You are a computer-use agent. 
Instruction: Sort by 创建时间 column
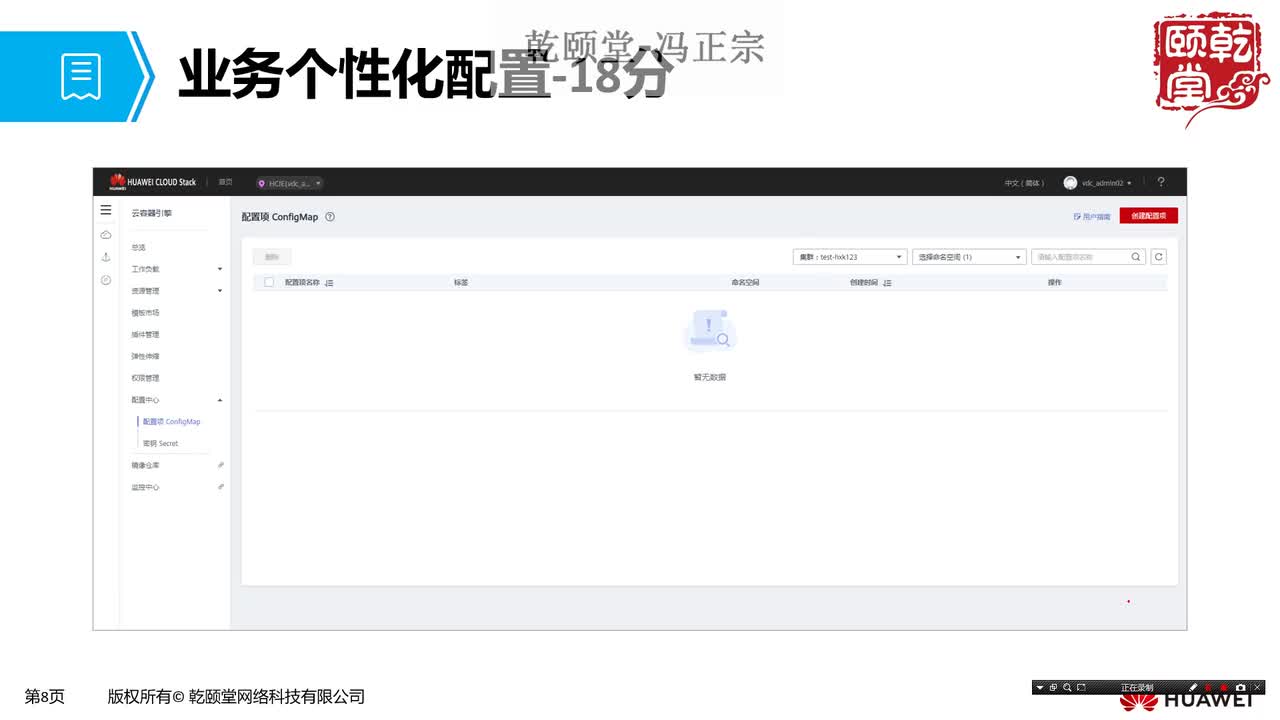(887, 283)
